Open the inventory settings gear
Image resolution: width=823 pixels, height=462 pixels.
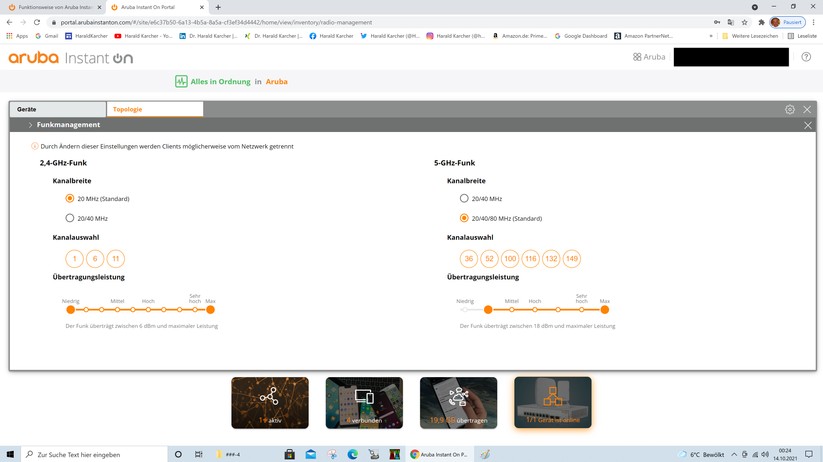pyautogui.click(x=790, y=109)
